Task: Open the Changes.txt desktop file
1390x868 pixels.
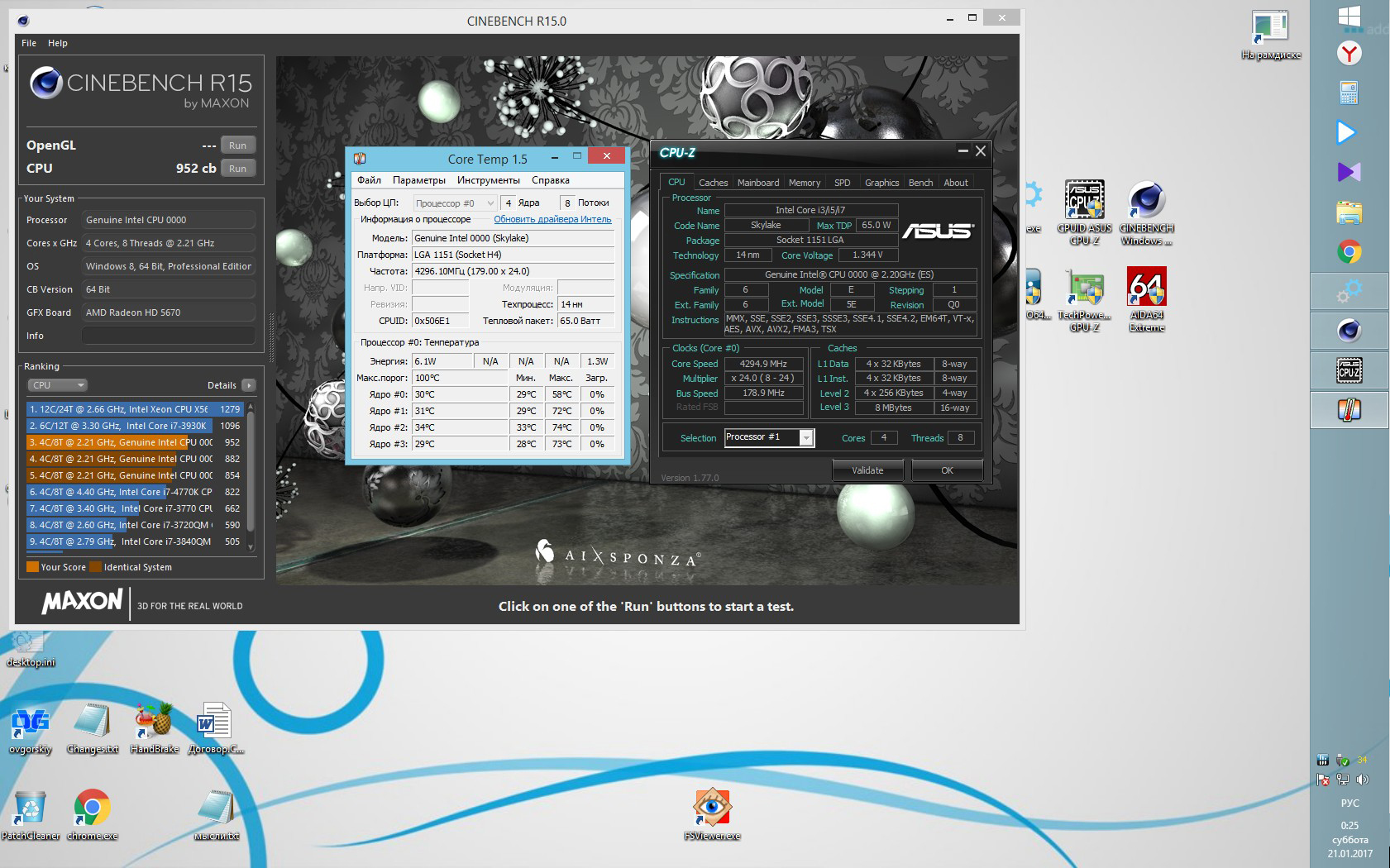Action: pyautogui.click(x=93, y=728)
